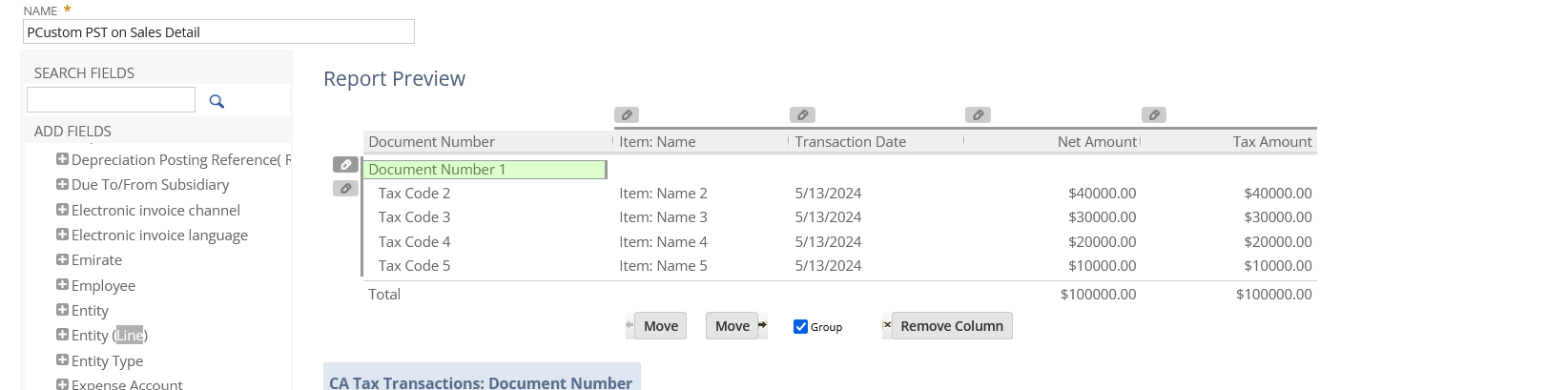Click edit icon above Tax Amount column
This screenshot has height=390, width=1568.
coord(1154,115)
